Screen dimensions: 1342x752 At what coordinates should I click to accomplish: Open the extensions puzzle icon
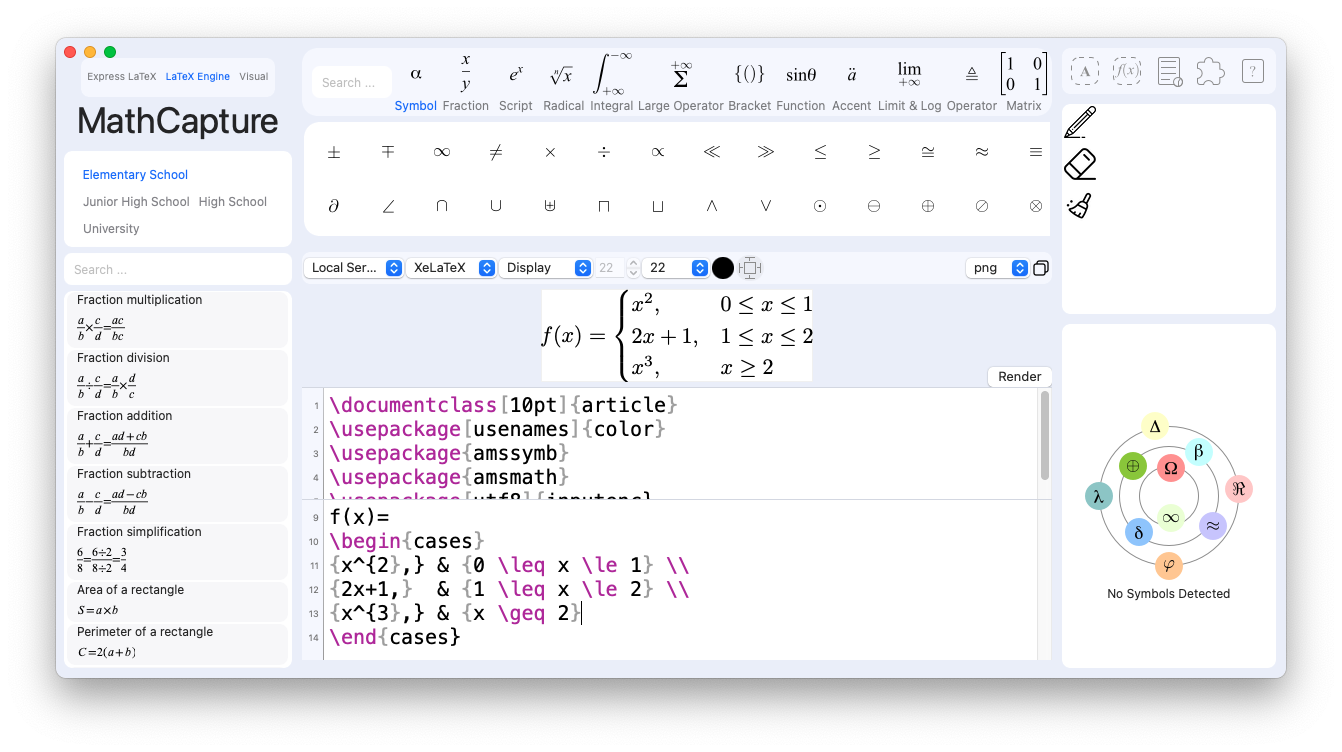tap(1210, 70)
